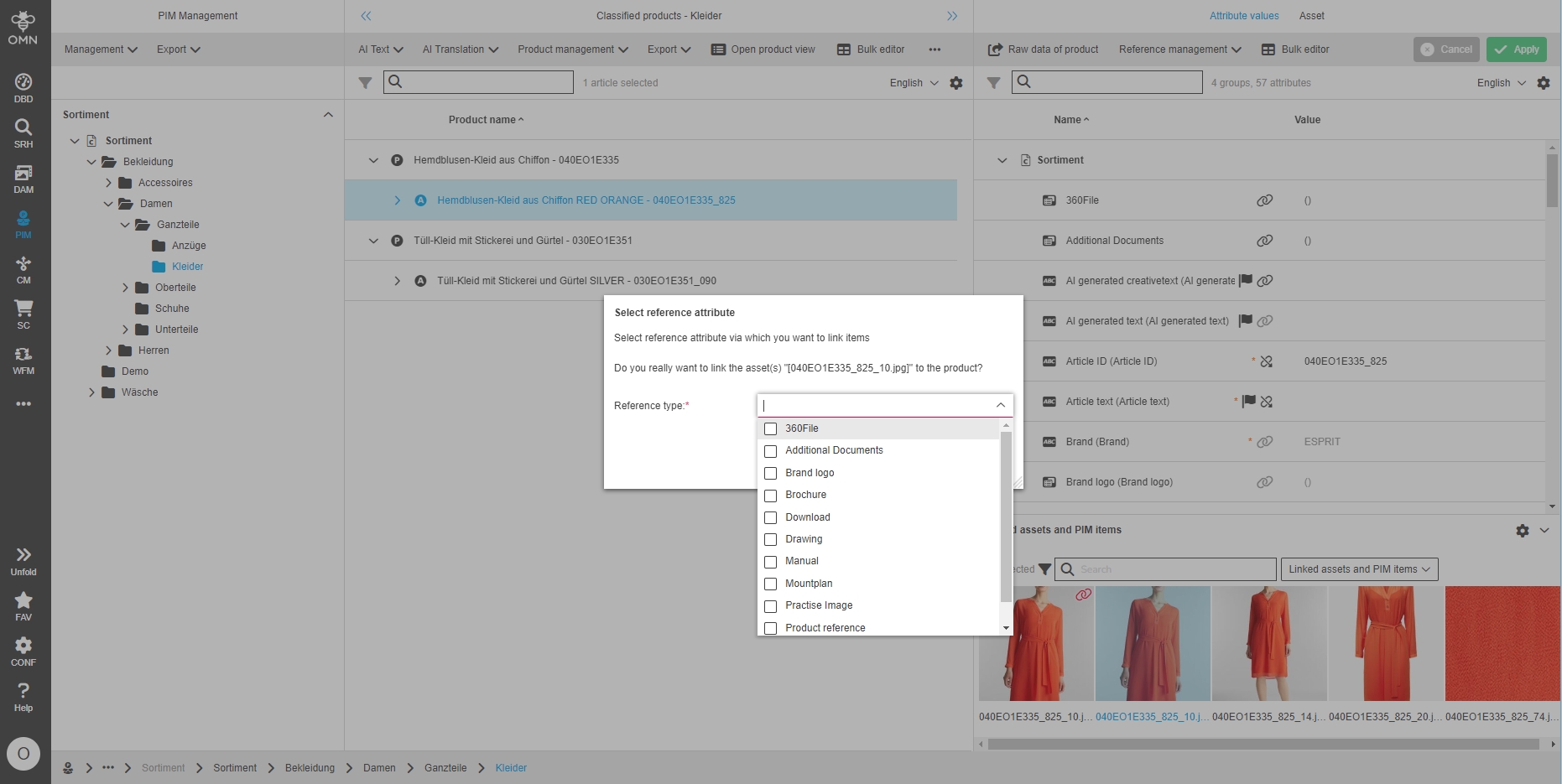
Task: Open the WFM workflow sidebar icon
Action: (x=23, y=360)
